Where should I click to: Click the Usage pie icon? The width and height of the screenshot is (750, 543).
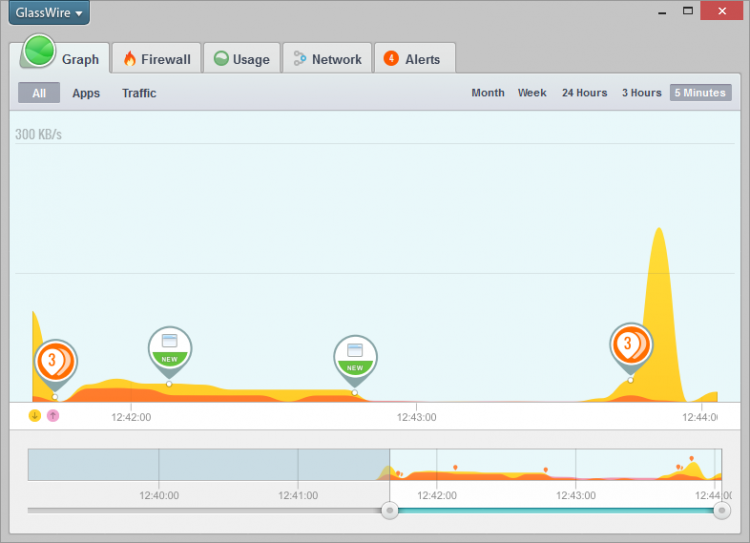click(x=221, y=58)
